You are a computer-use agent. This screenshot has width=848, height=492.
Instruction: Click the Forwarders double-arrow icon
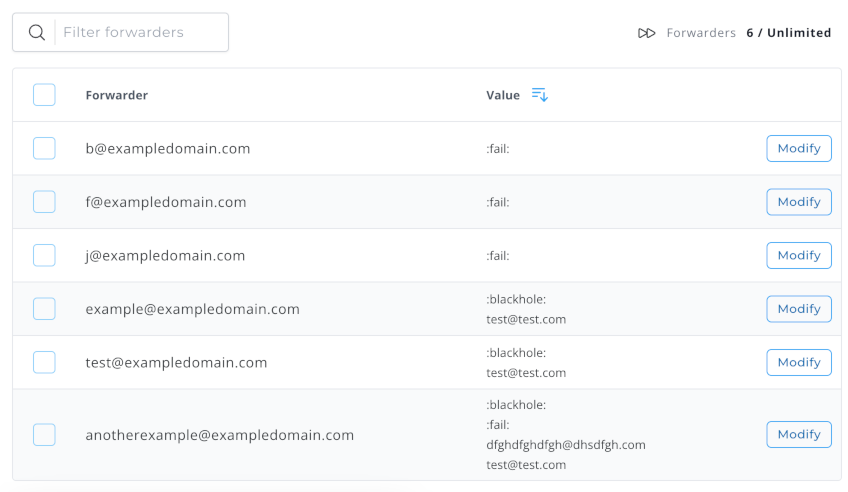point(646,33)
